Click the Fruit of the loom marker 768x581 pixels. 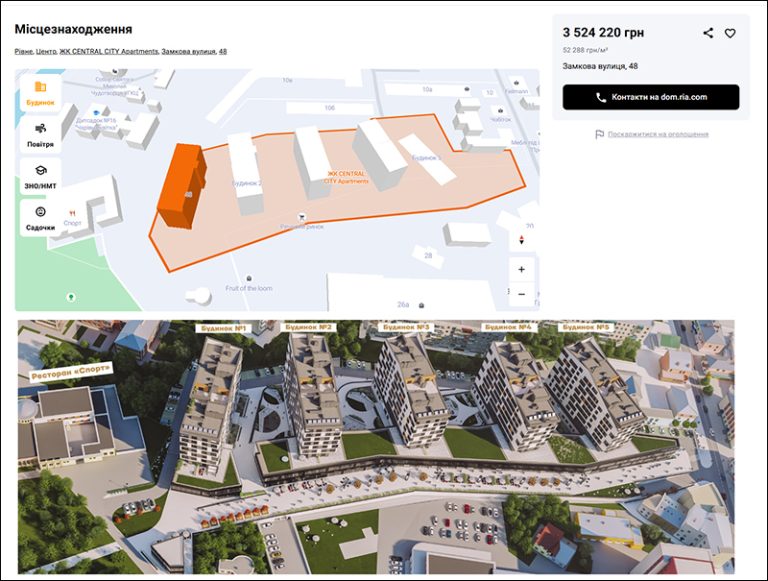pyautogui.click(x=249, y=278)
